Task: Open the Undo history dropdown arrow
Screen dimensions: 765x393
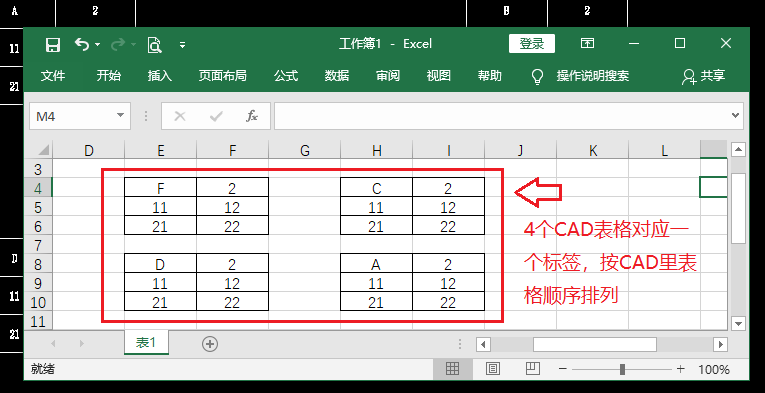Action: click(x=98, y=45)
